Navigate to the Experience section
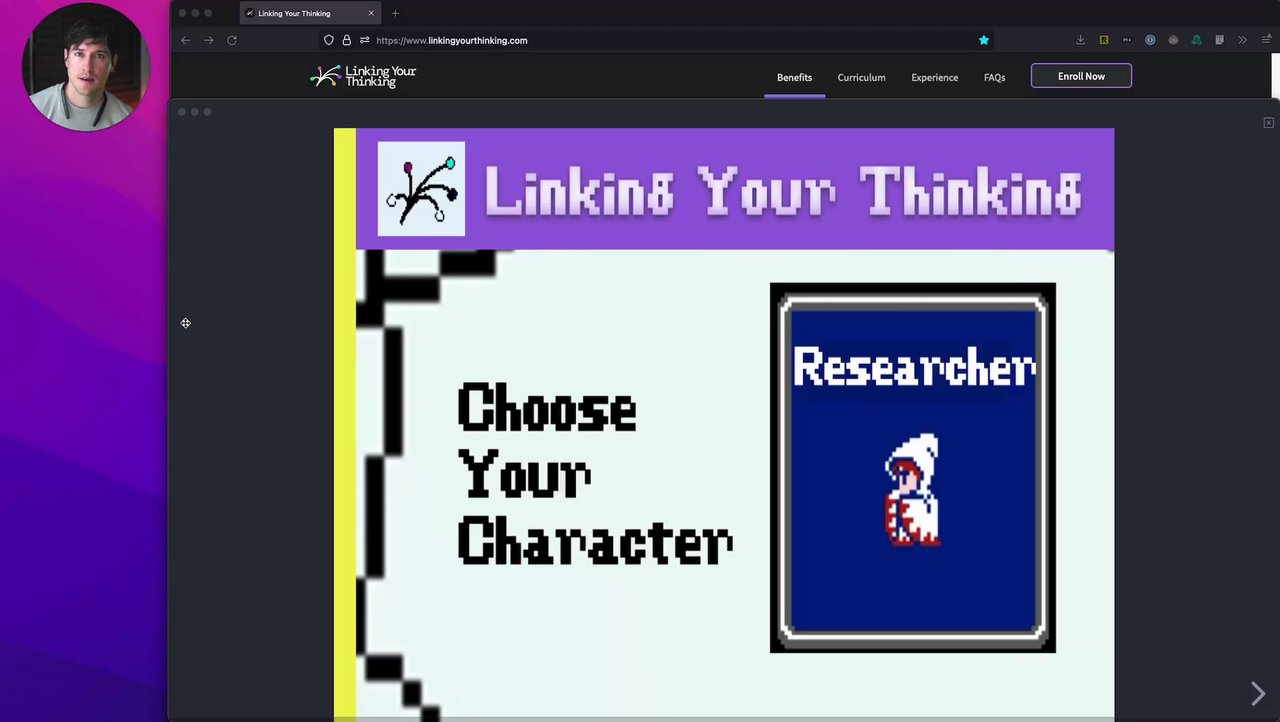 (934, 77)
